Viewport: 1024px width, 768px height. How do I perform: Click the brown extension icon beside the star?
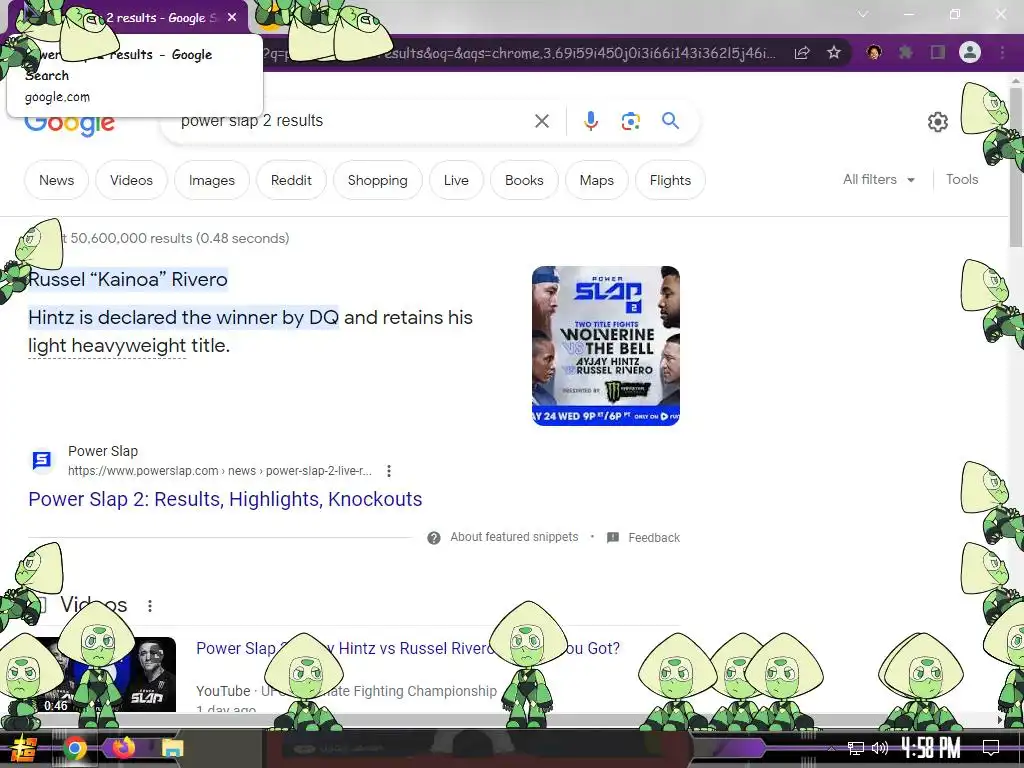click(x=874, y=52)
